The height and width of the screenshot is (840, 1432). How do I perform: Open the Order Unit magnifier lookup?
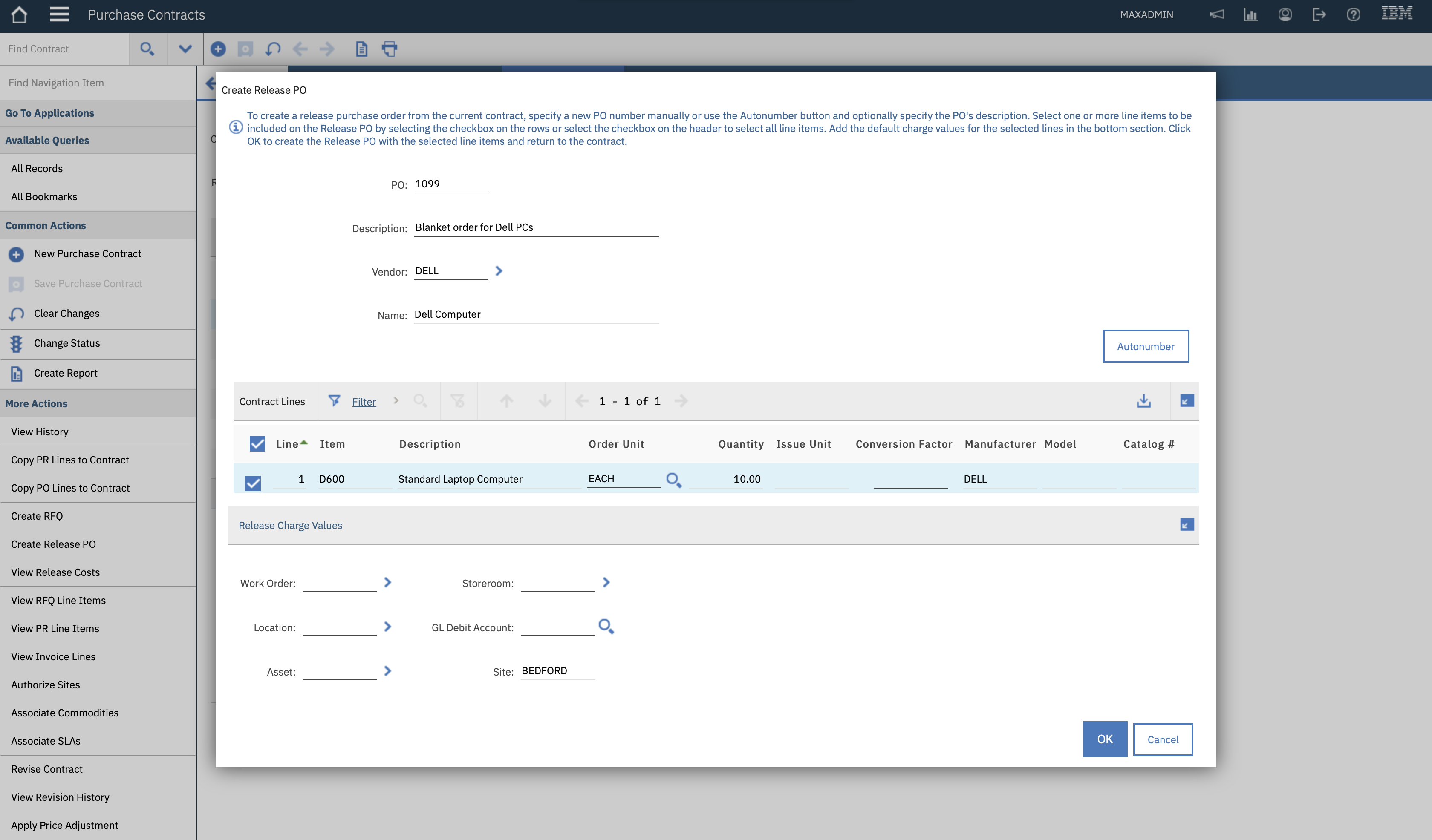674,480
